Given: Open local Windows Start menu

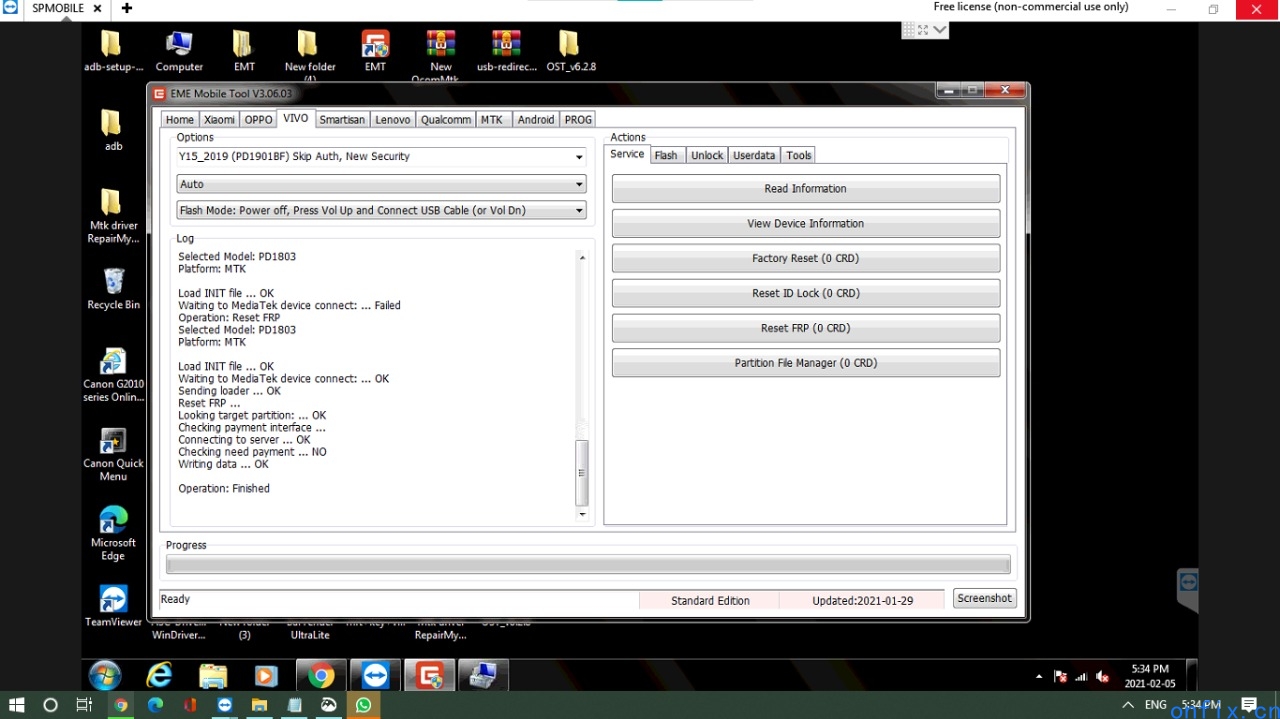Looking at the screenshot, I should coord(16,705).
